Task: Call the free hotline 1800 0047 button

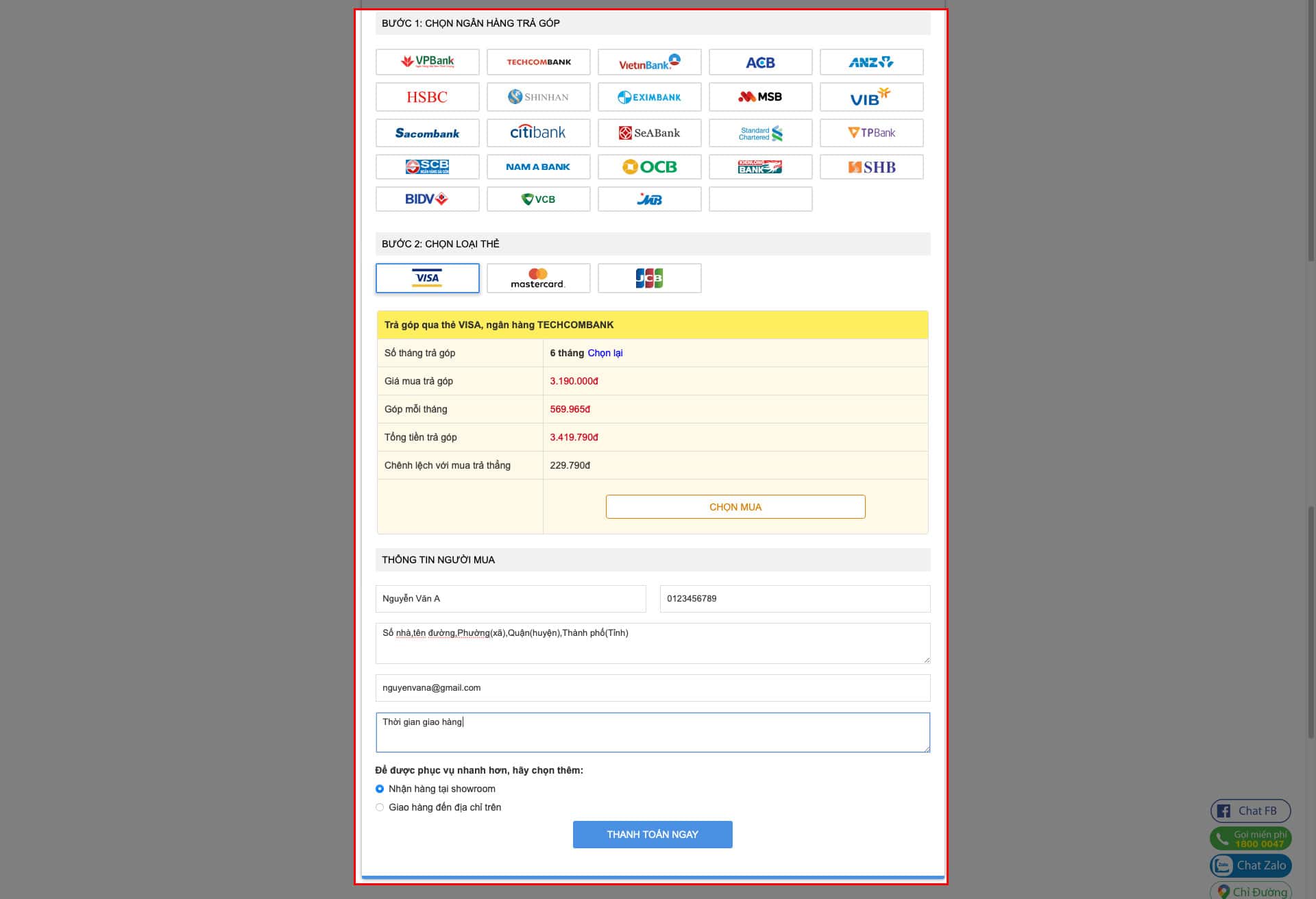Action: click(x=1250, y=838)
